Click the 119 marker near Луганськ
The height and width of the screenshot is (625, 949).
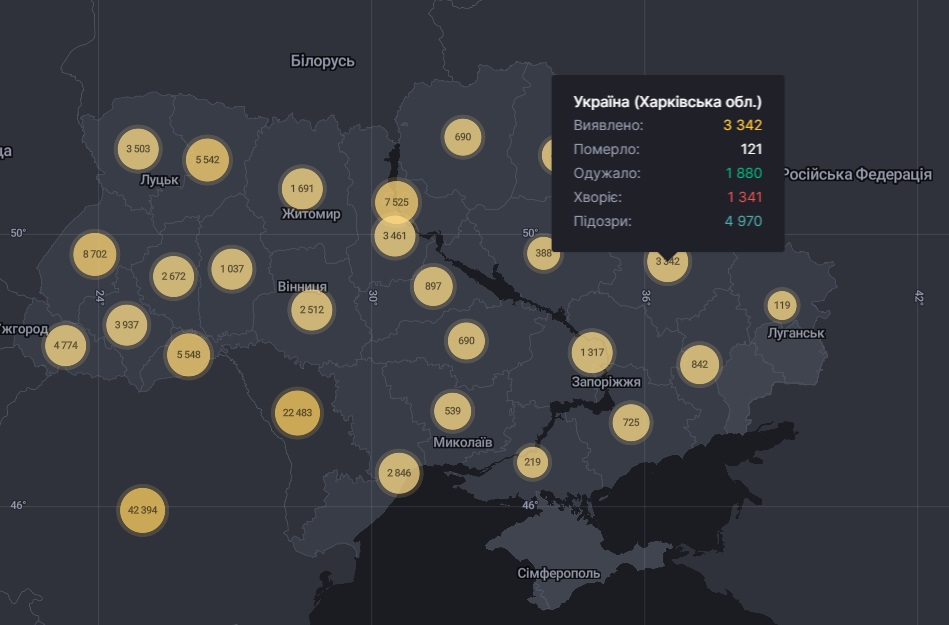pos(781,303)
